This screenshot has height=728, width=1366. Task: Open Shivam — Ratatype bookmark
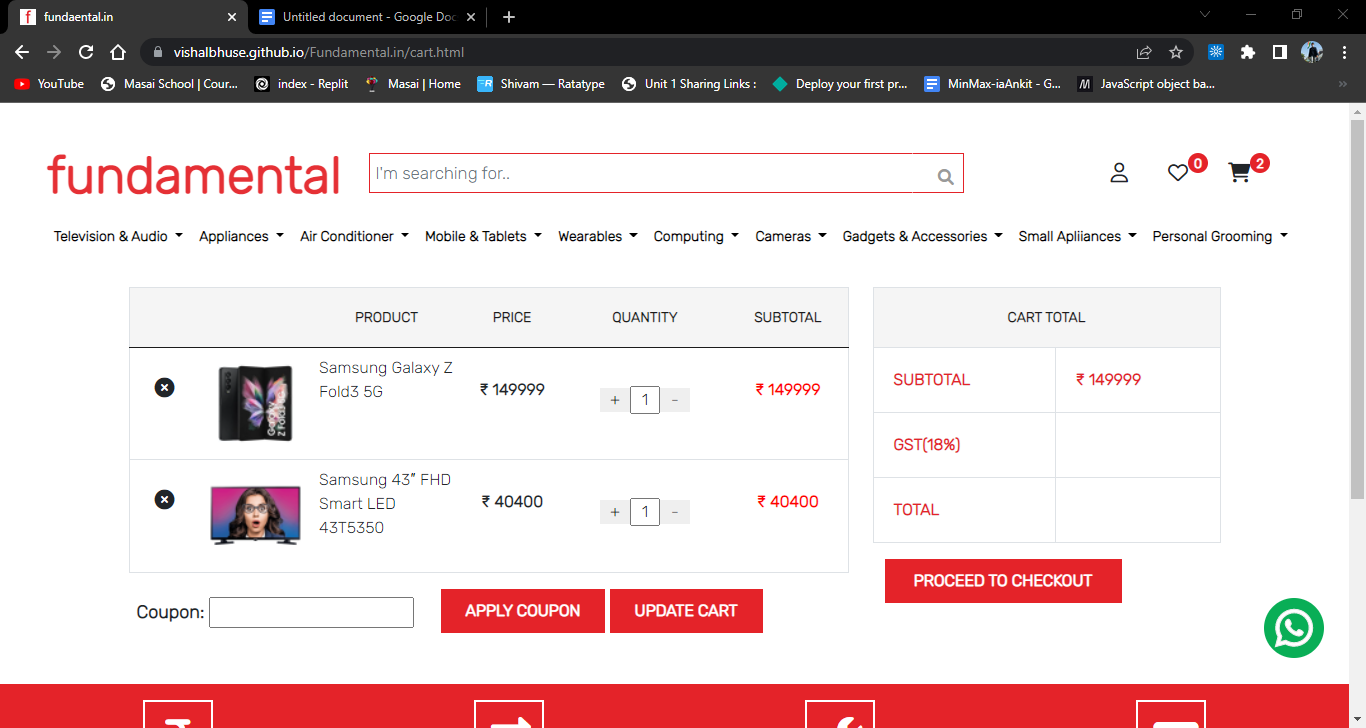click(x=541, y=84)
